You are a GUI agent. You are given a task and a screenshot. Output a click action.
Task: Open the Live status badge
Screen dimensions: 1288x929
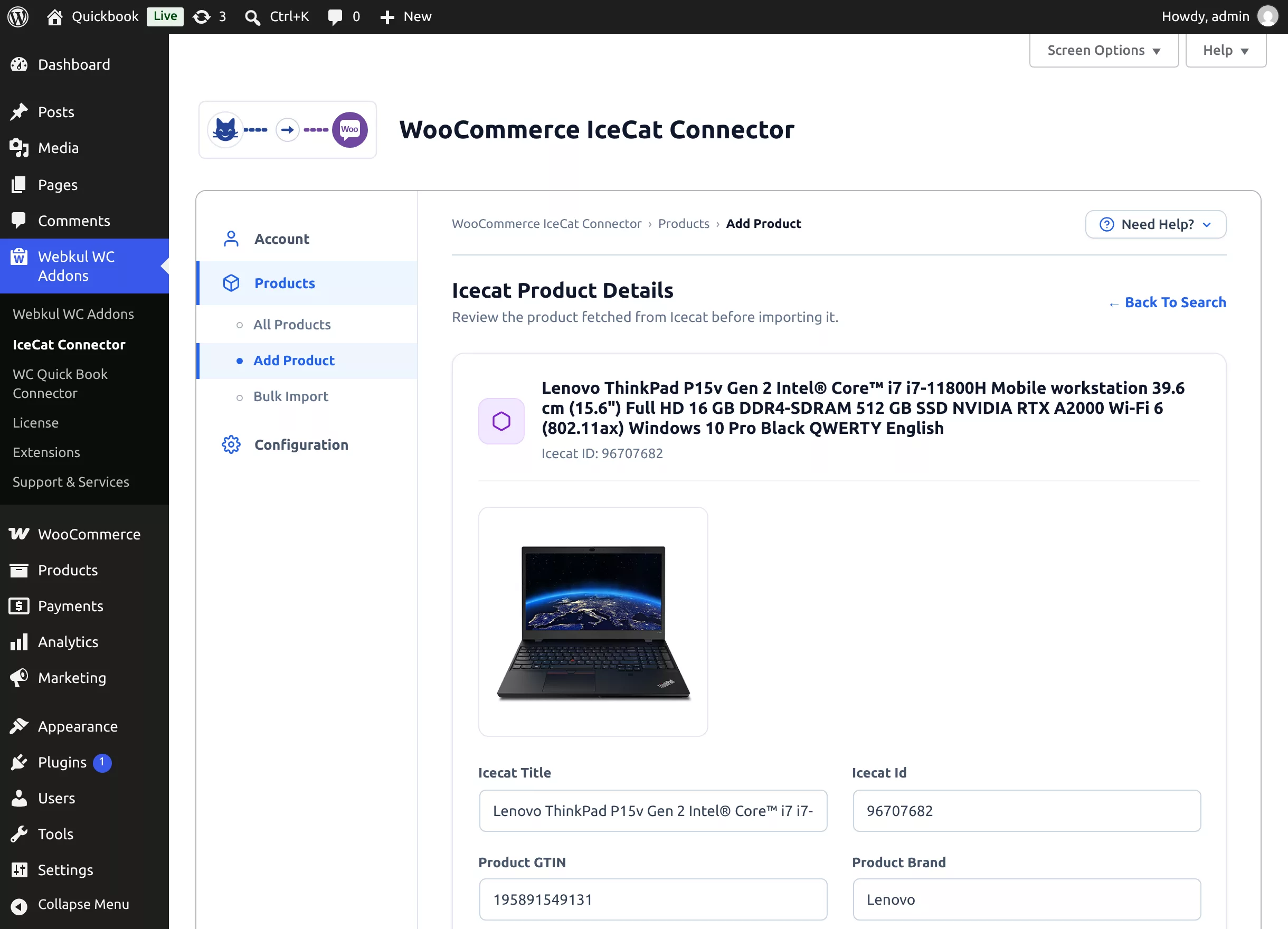pos(165,16)
